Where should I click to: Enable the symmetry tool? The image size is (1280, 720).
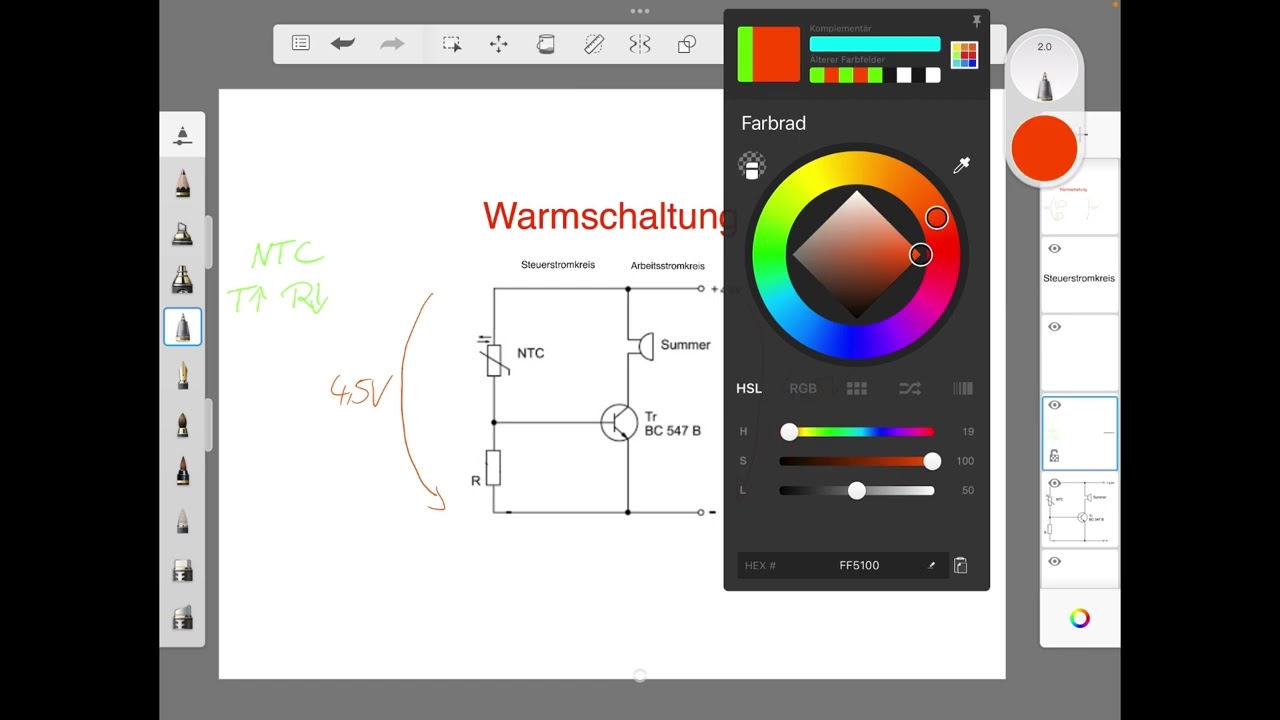coord(640,44)
